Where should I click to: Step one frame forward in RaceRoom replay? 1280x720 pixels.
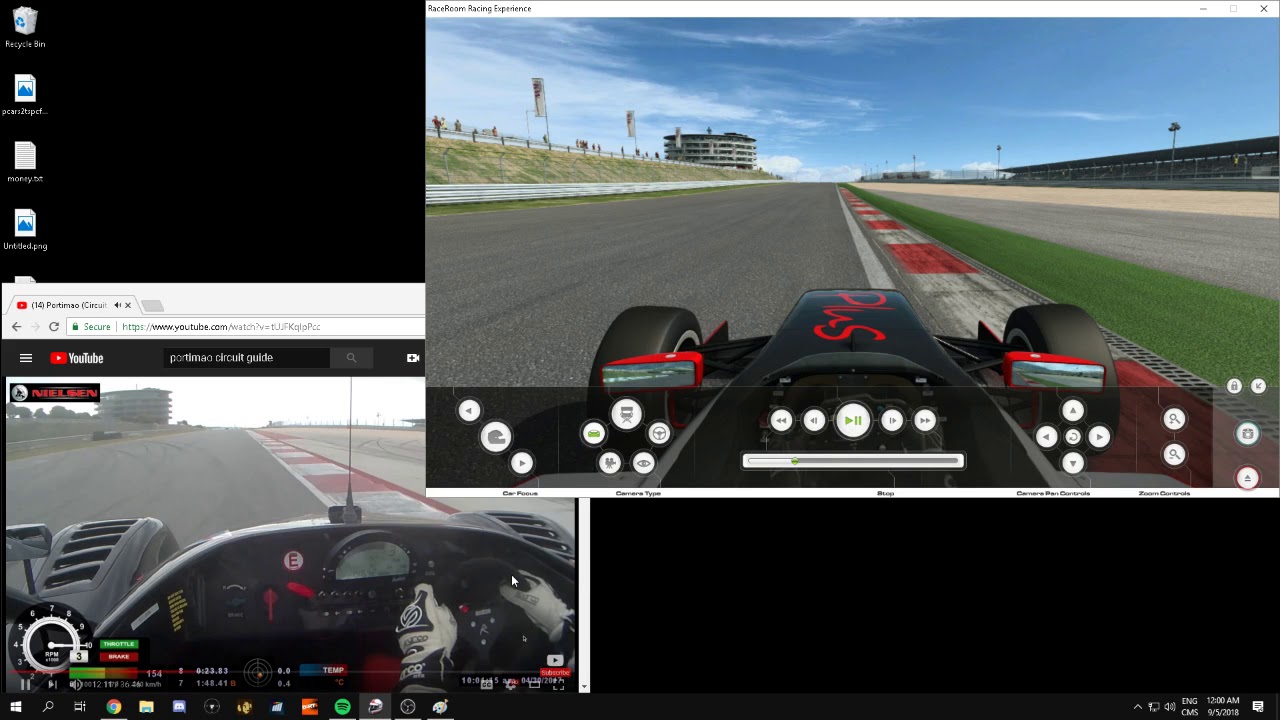point(892,421)
